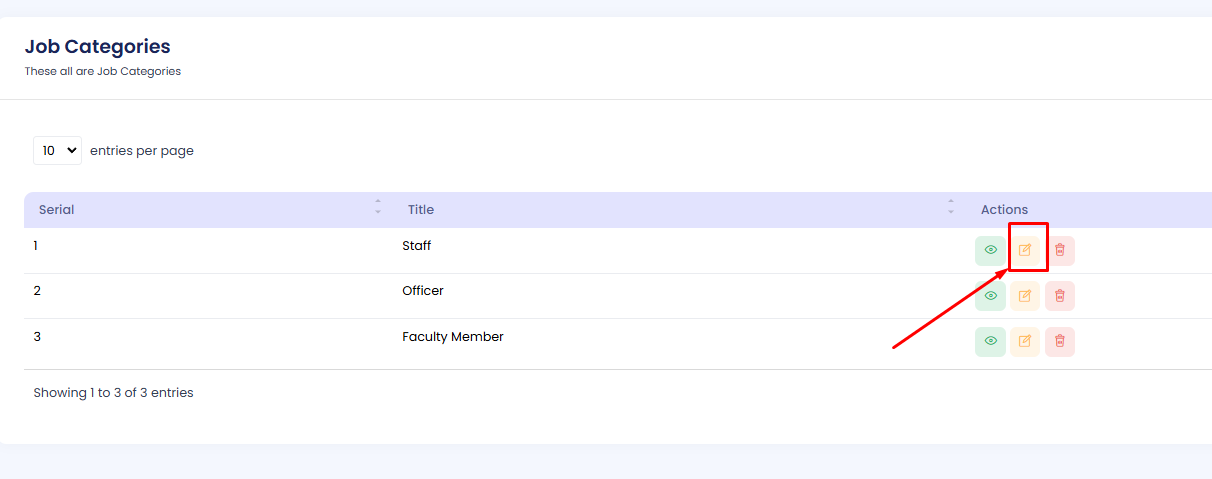View the Faculty Member category details
This screenshot has height=479, width=1212.
point(990,342)
